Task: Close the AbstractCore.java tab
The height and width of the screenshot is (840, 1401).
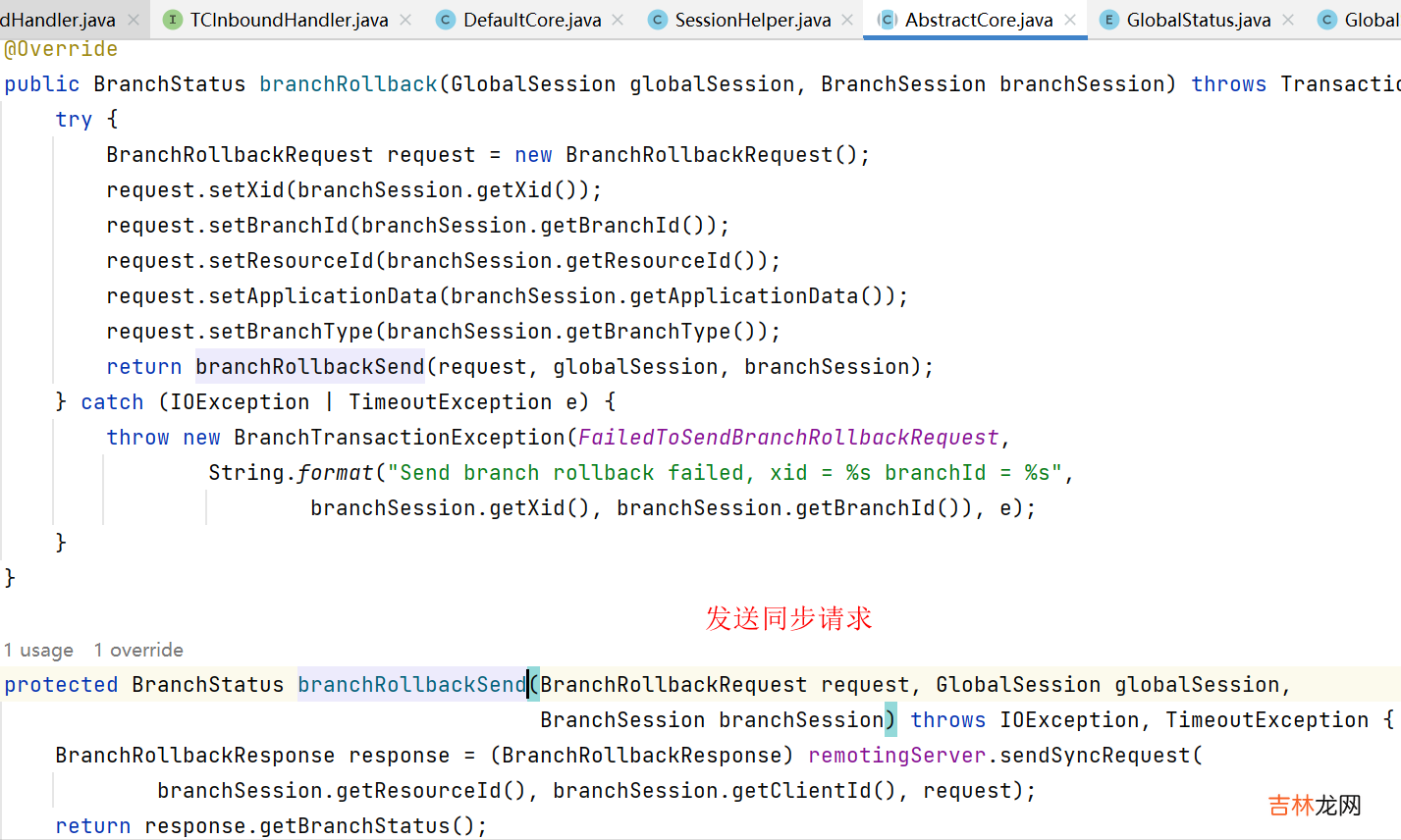Action: point(1070,20)
